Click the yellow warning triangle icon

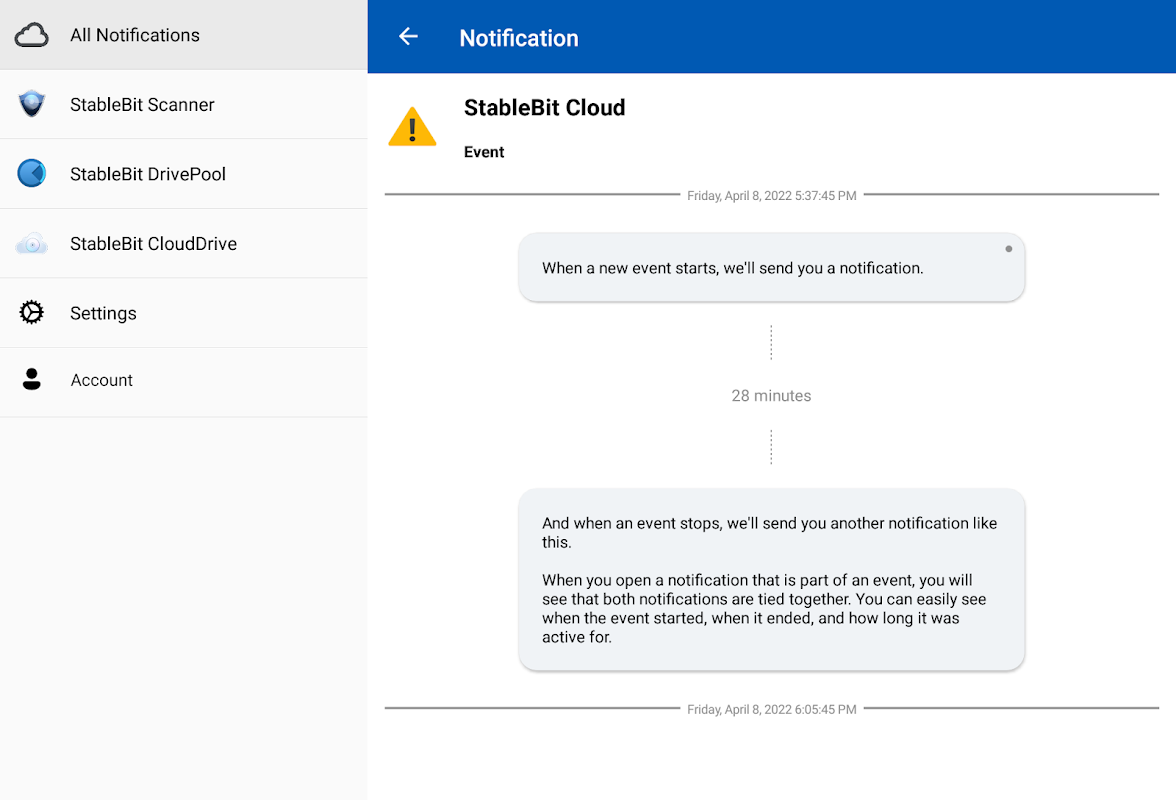click(412, 128)
